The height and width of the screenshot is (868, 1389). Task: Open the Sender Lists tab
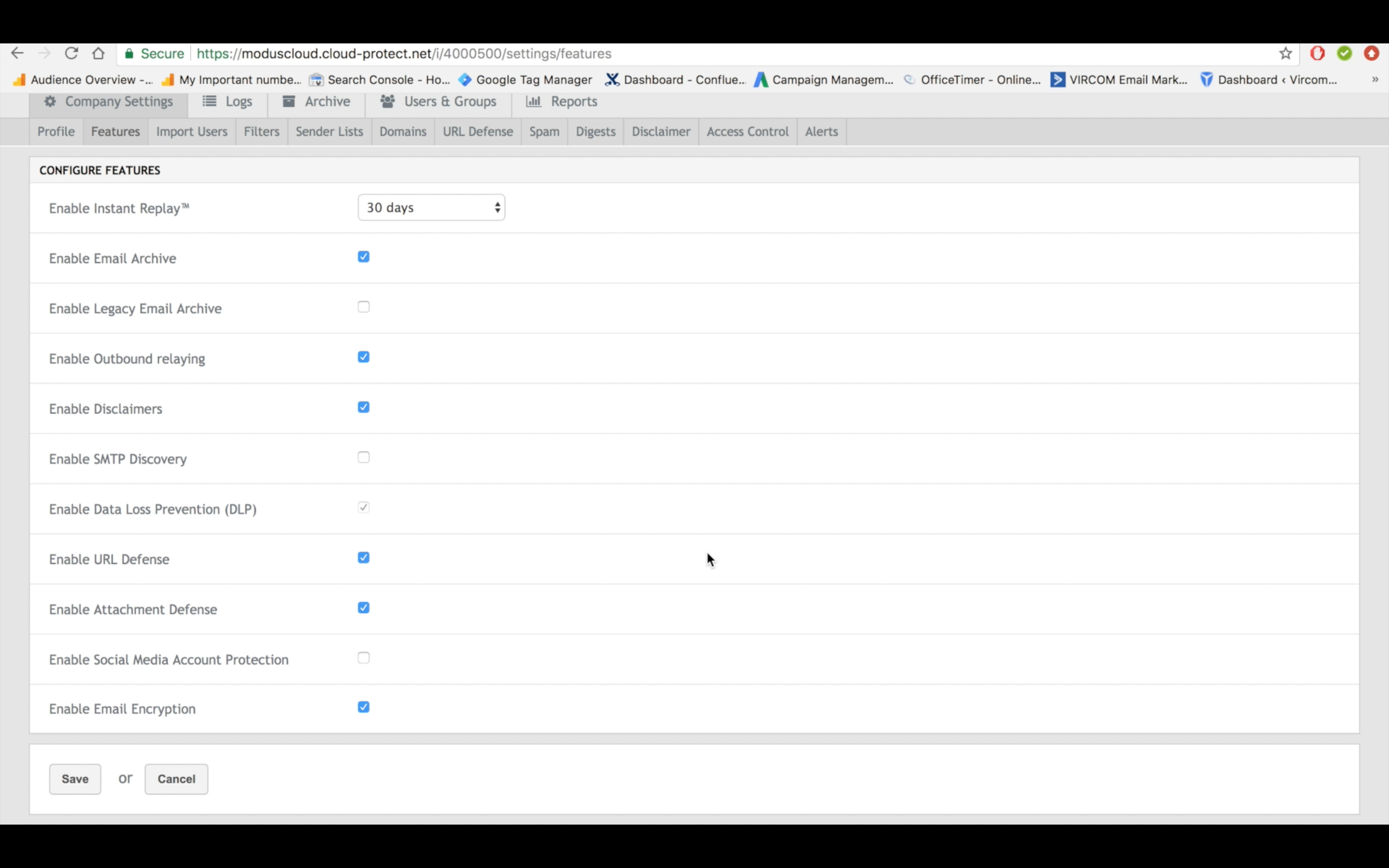click(x=329, y=132)
